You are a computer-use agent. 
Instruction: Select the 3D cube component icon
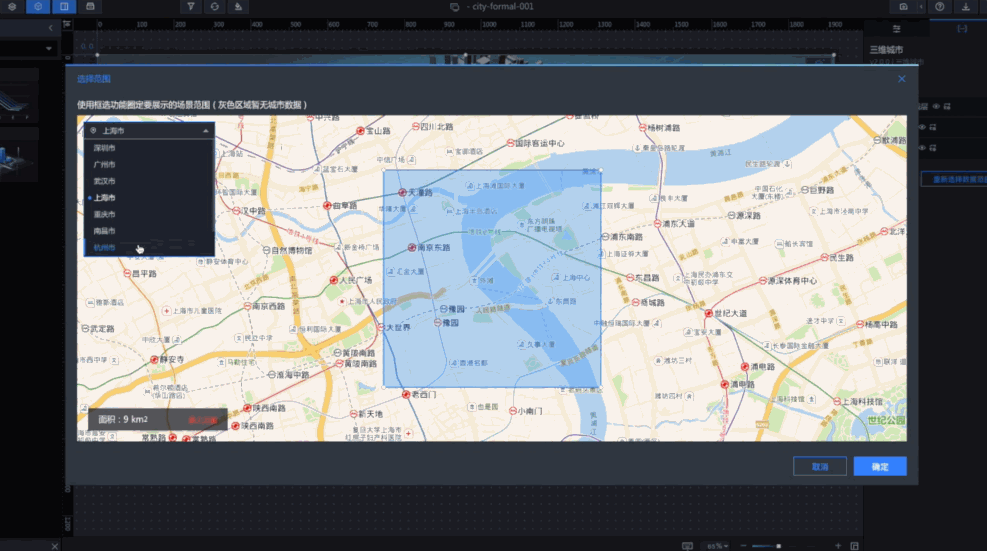point(38,6)
